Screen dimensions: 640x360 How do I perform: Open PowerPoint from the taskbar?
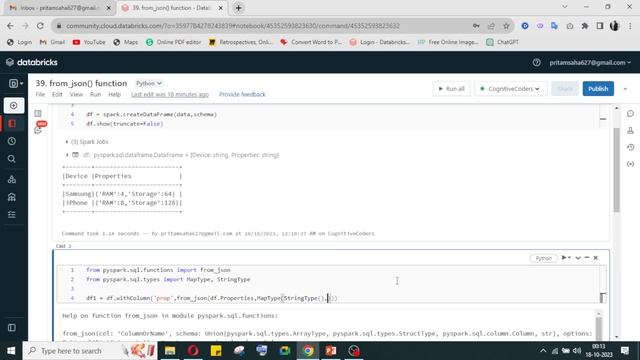click(331, 351)
